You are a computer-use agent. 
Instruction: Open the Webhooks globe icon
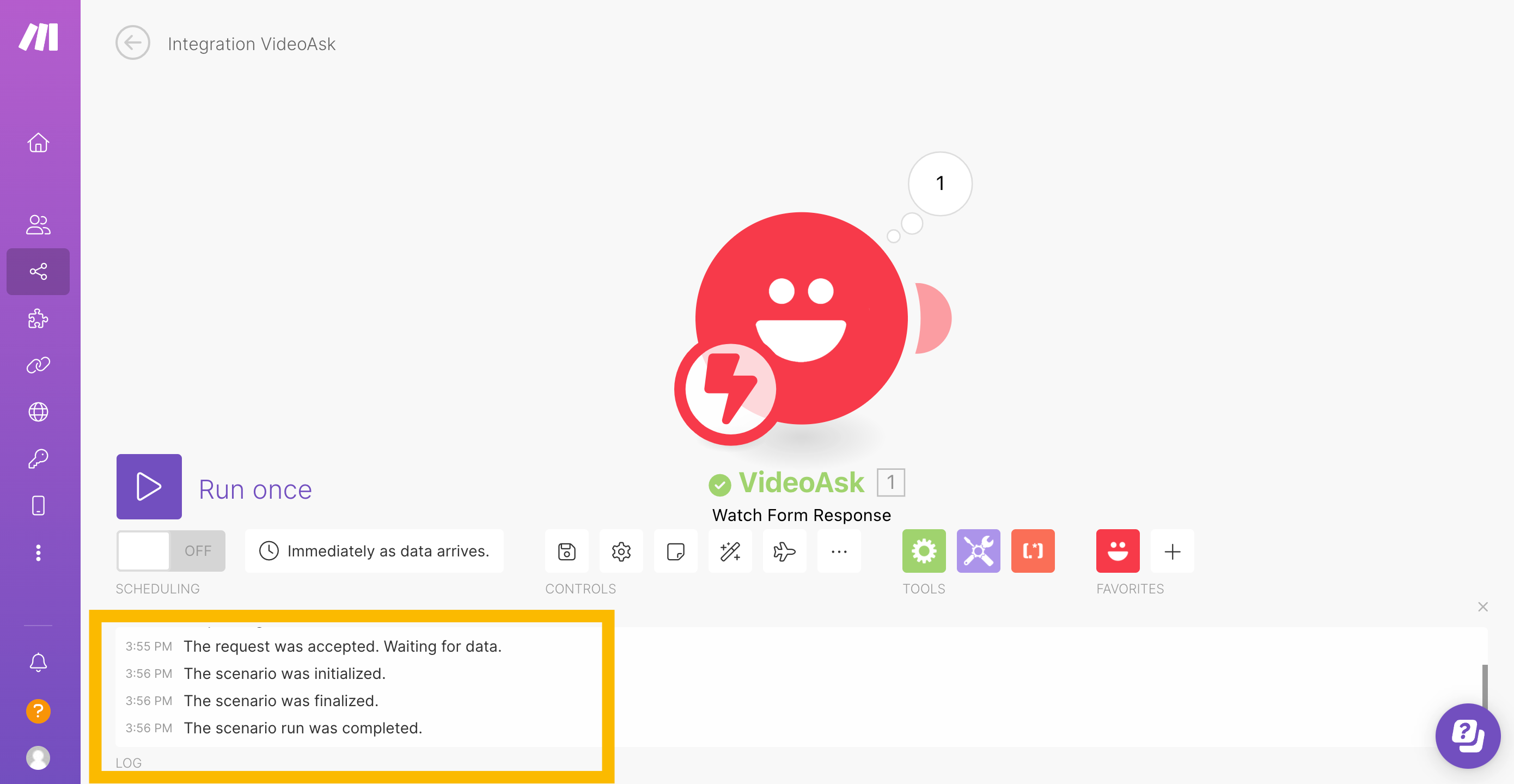point(38,412)
